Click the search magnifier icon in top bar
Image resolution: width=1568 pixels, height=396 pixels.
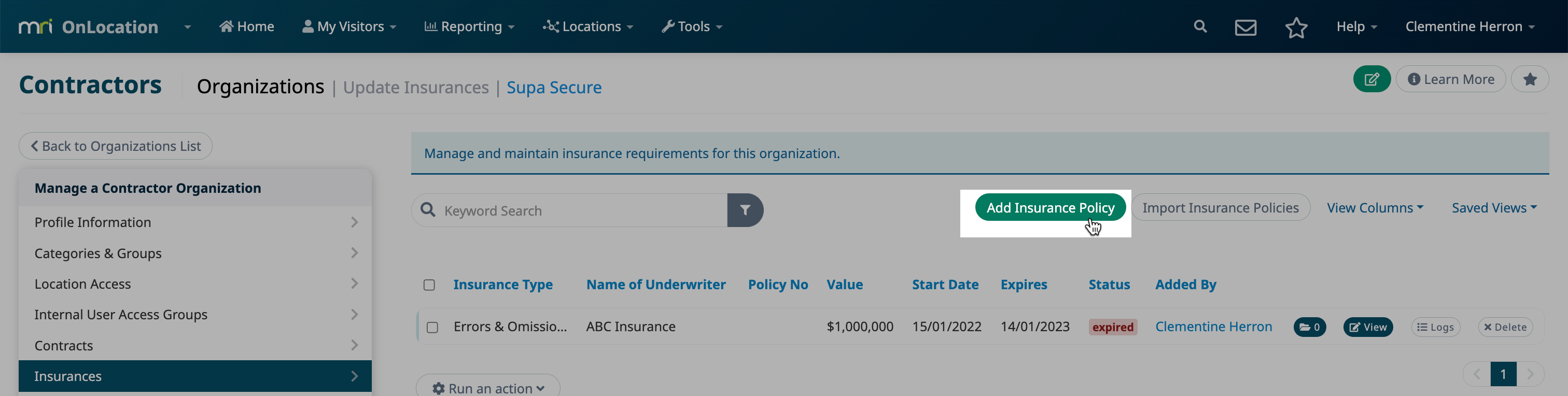[x=1200, y=26]
